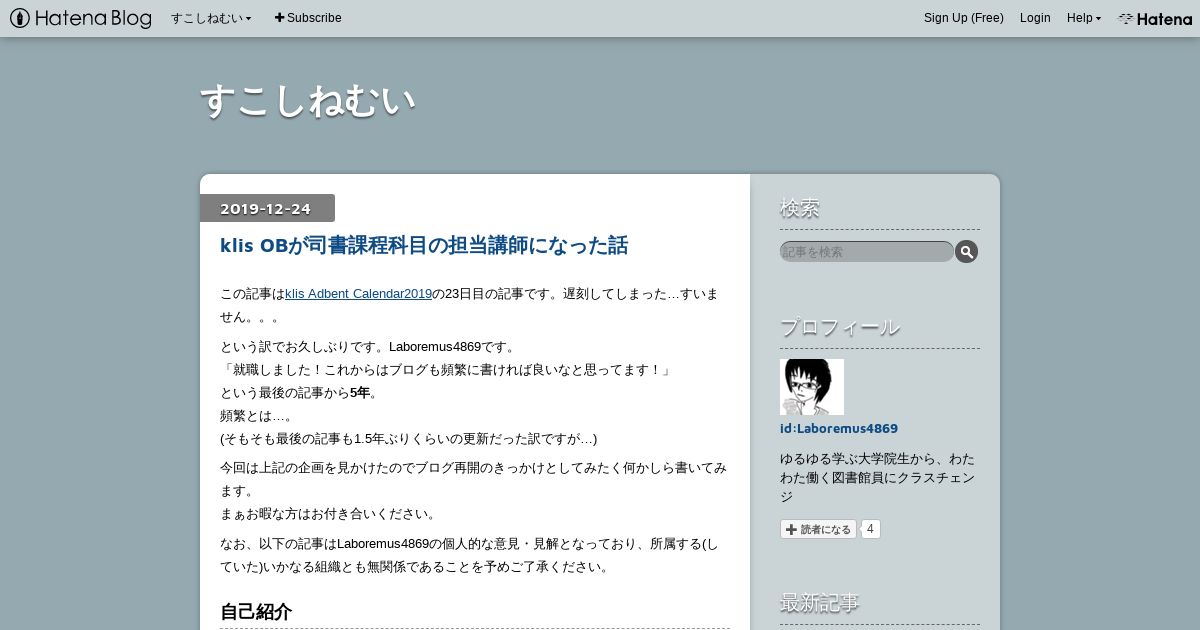Select the ゆるゆる学ぶ大学院生 profile description

coord(877,478)
